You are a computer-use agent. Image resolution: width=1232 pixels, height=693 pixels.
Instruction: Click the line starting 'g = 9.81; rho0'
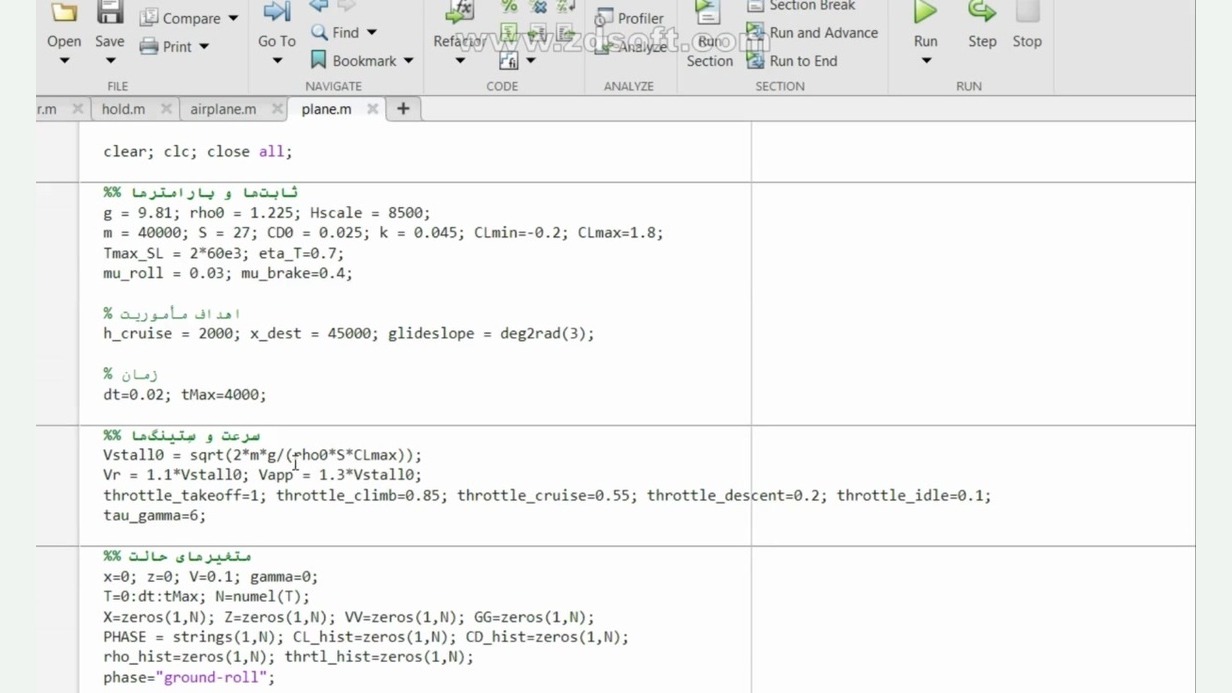click(x=267, y=213)
